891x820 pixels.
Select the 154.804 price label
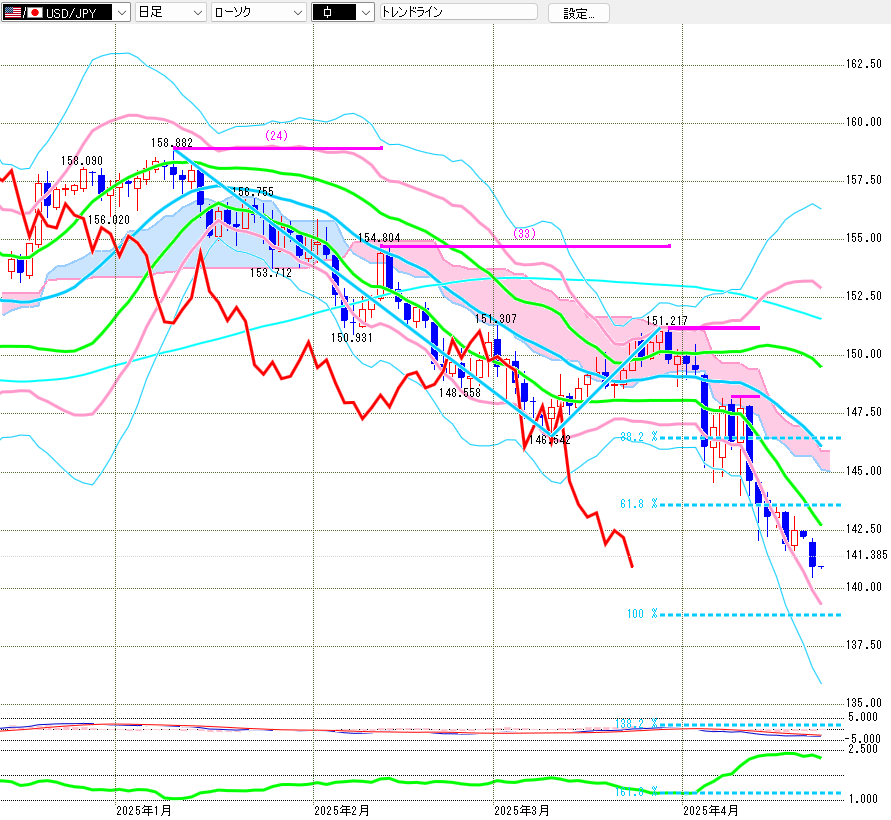coord(379,238)
